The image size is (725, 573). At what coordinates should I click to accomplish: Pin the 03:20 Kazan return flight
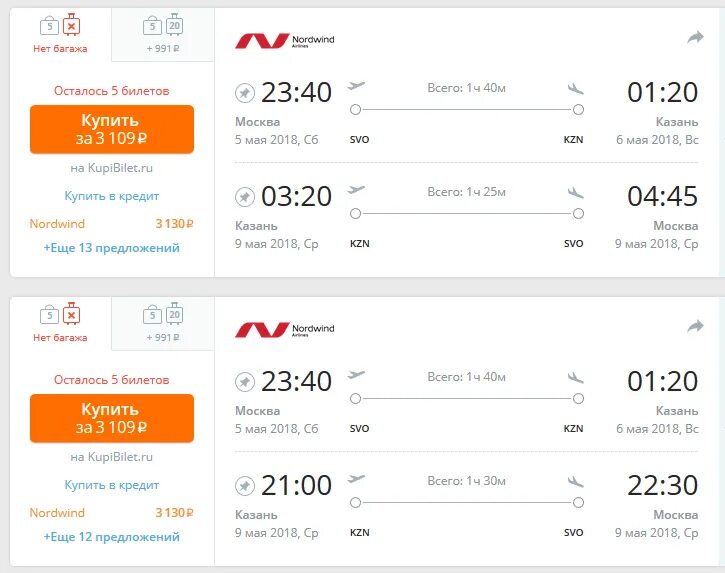point(245,197)
